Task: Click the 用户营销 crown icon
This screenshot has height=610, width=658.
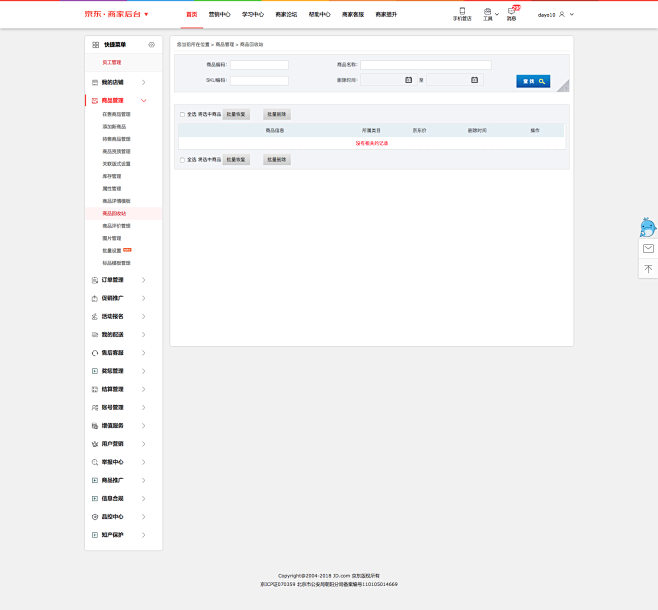Action: point(95,444)
